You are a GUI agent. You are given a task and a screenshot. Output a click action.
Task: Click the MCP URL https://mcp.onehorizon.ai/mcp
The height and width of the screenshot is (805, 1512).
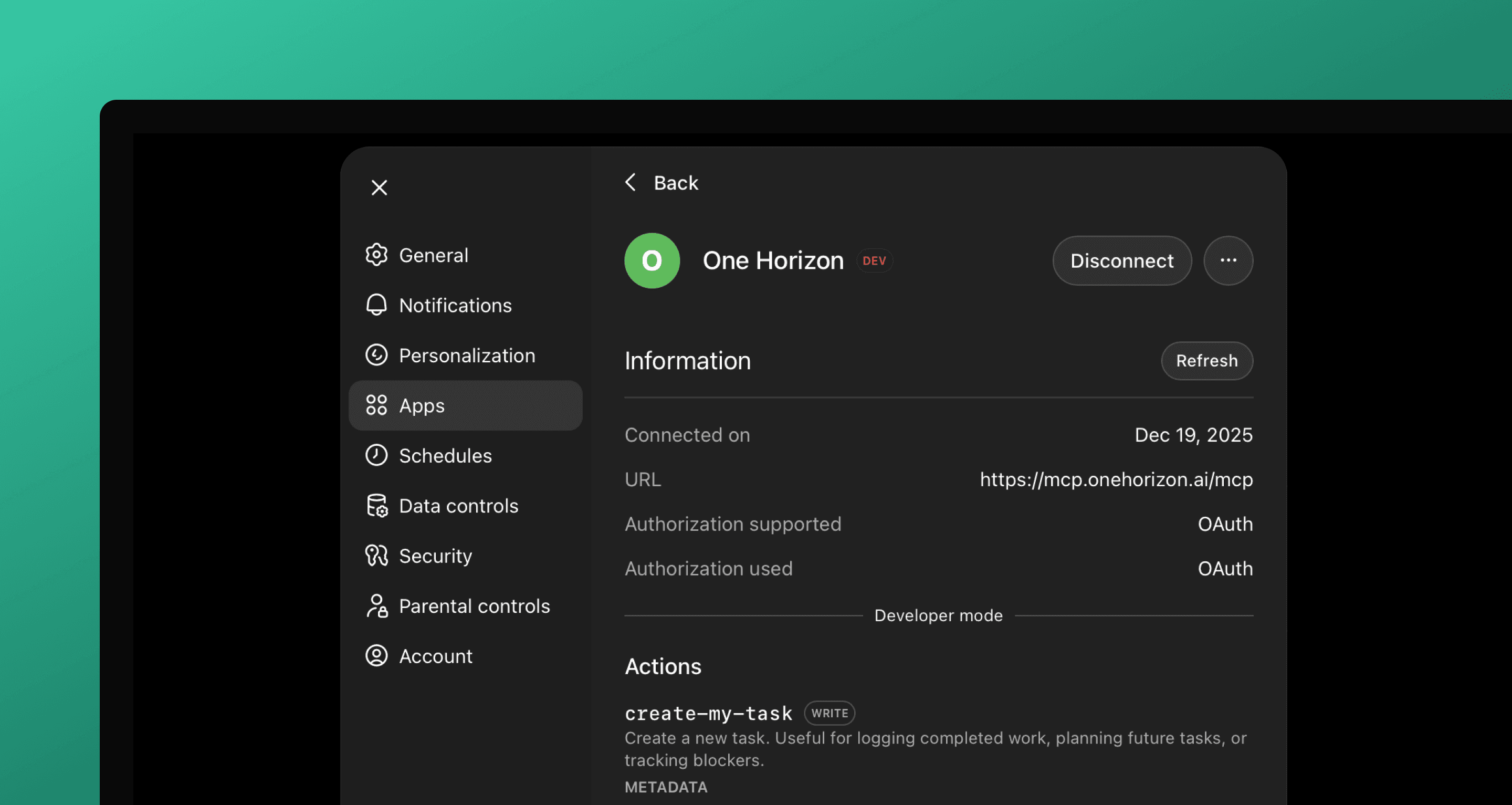1116,480
